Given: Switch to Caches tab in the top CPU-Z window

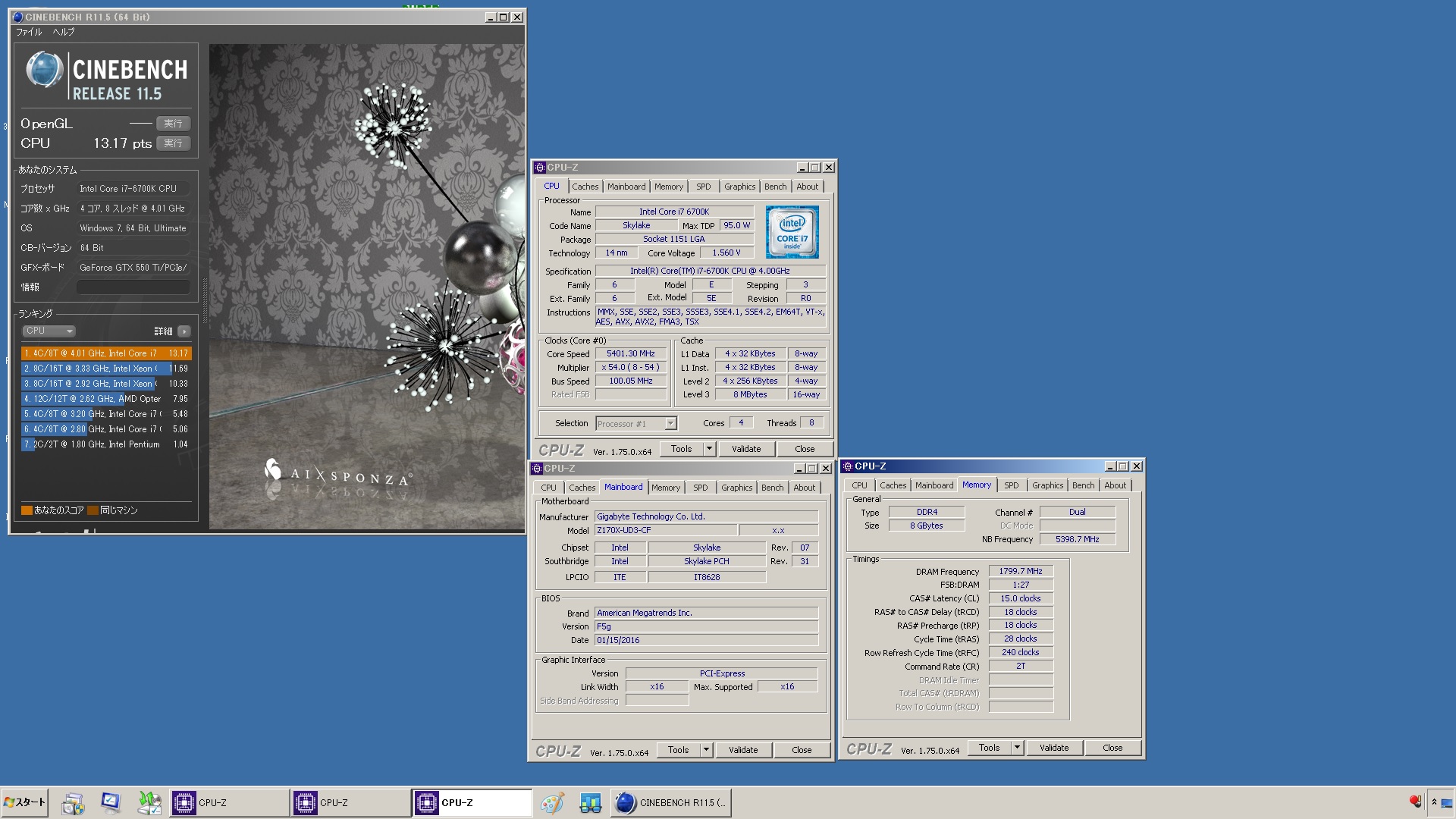Looking at the screenshot, I should (x=585, y=187).
